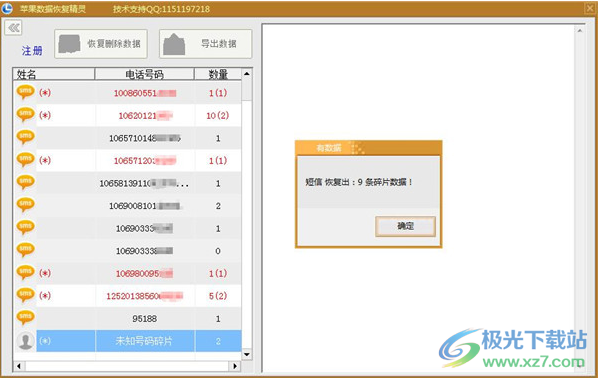Screen dimensions: 598x378
Task: Select SMS icon for row 100860551
Action: click(x=26, y=92)
